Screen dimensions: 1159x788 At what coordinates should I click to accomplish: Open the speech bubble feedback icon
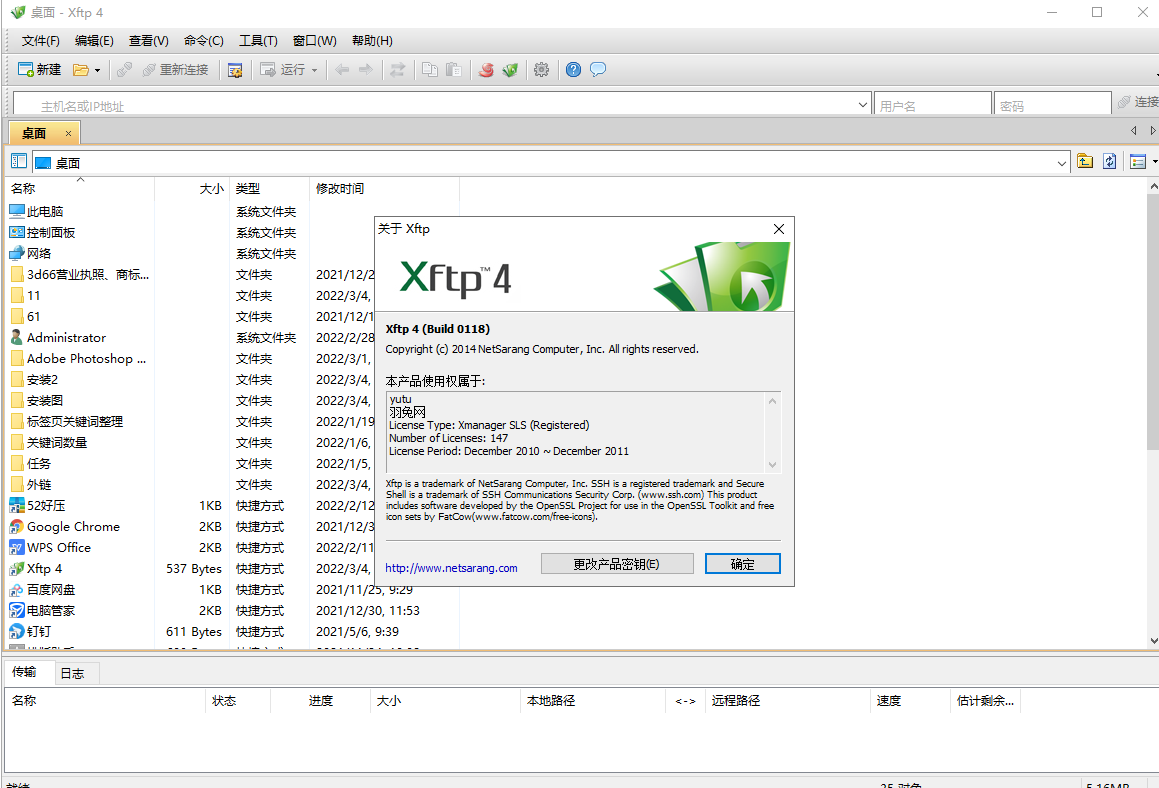coord(598,70)
